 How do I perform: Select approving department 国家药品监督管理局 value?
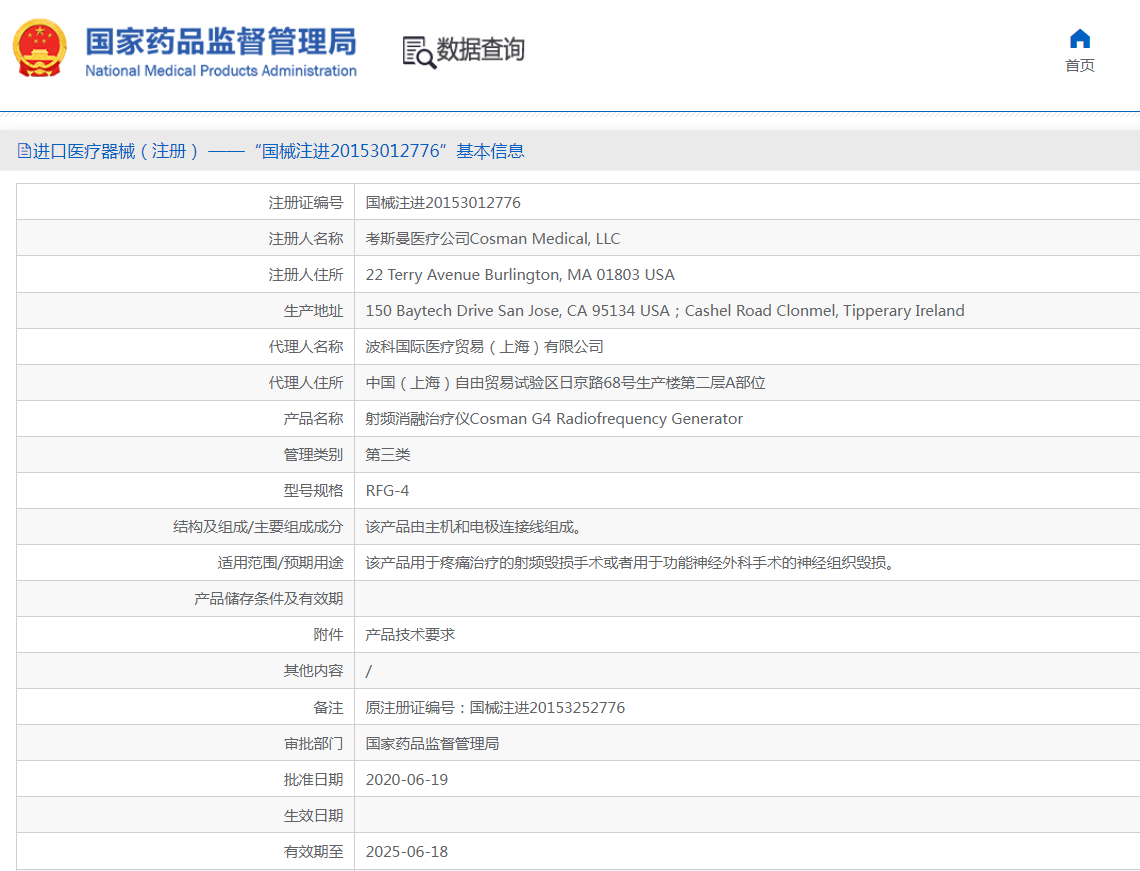(432, 743)
